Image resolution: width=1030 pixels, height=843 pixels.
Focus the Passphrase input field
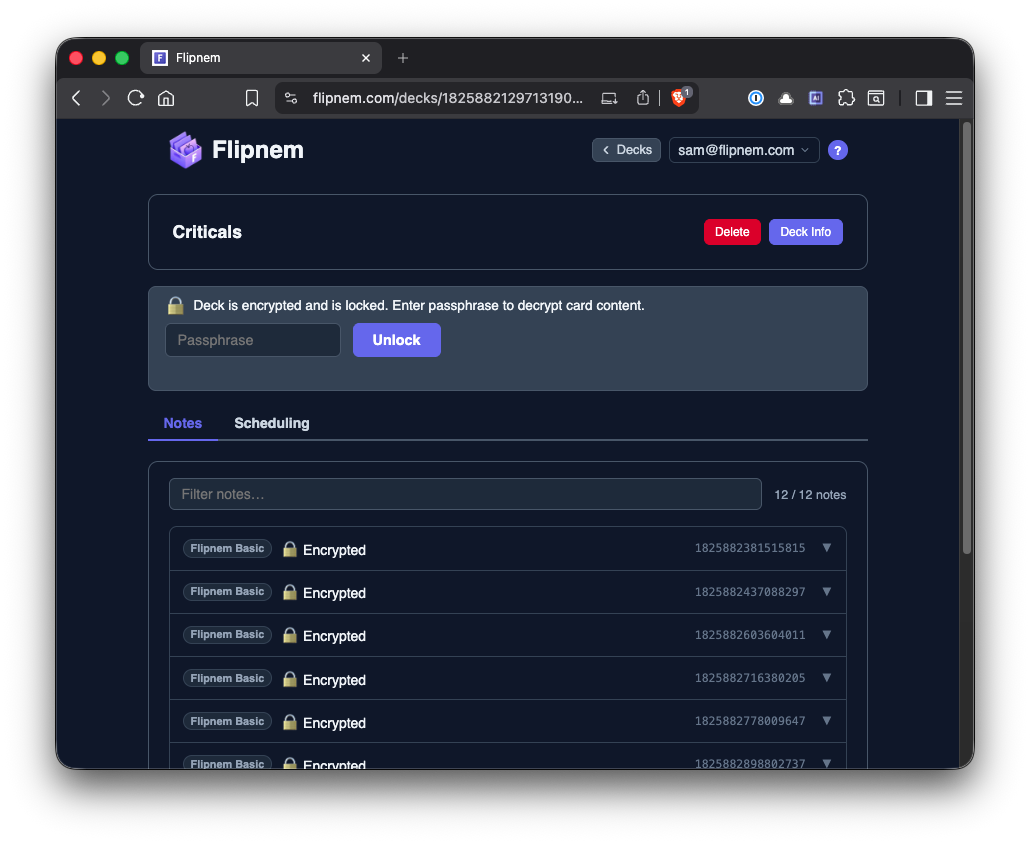click(253, 340)
